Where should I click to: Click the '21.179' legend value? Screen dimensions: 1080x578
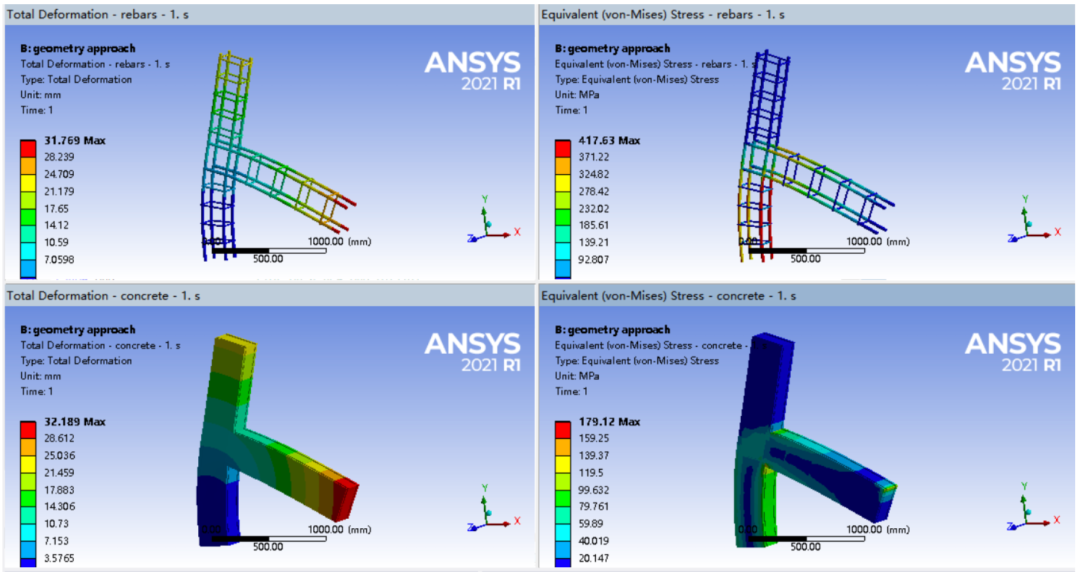point(59,192)
